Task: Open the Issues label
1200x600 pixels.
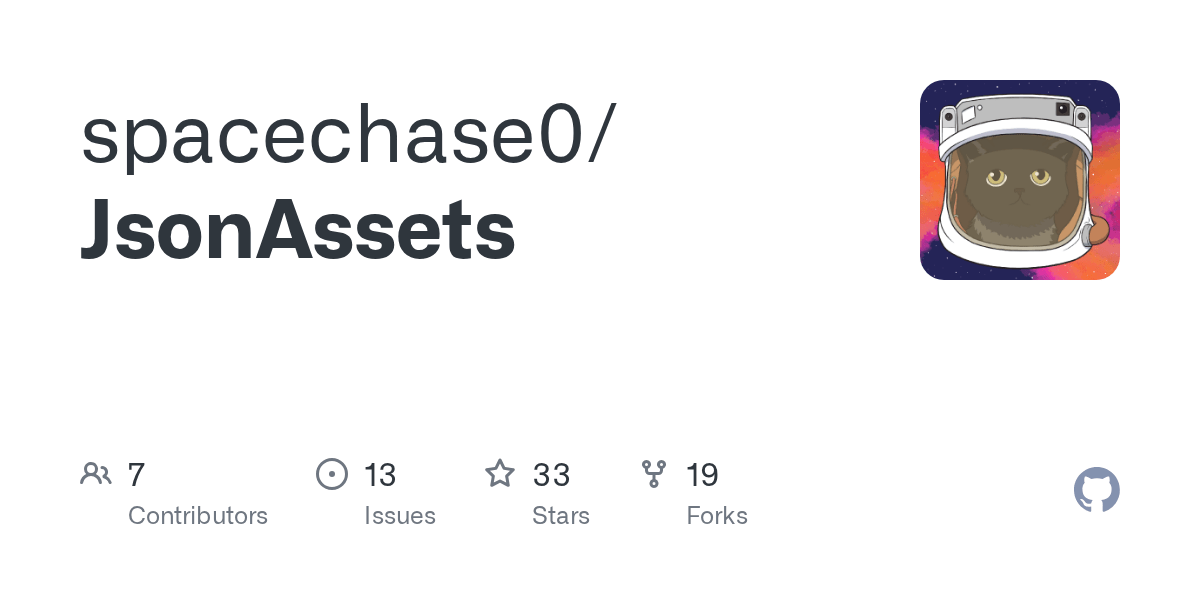Action: pyautogui.click(x=400, y=516)
